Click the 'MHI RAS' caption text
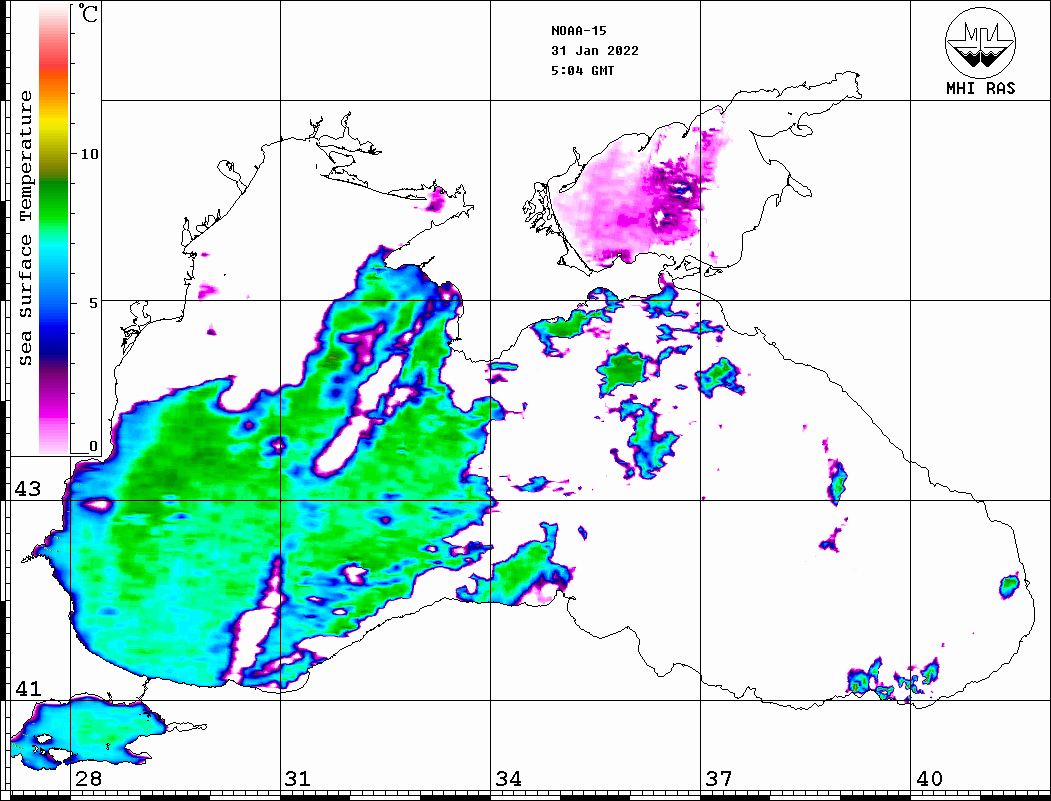The image size is (1051, 801). tap(980, 88)
